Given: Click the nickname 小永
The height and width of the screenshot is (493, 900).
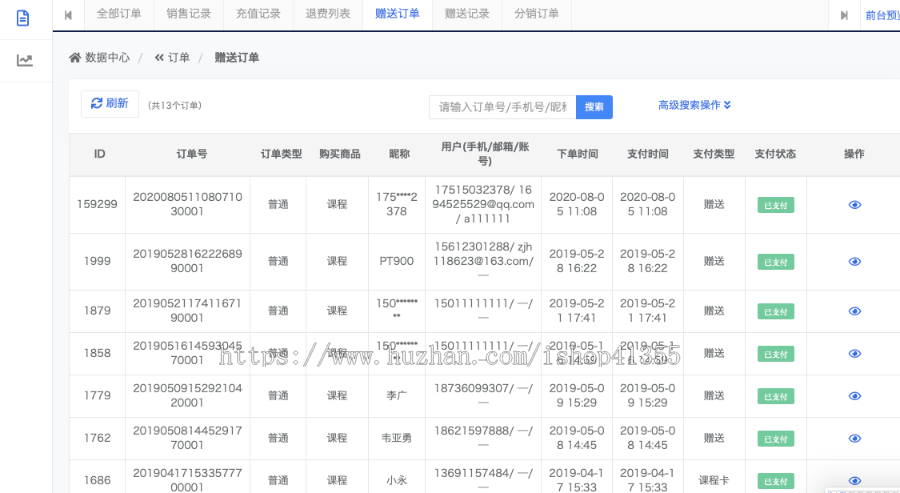Looking at the screenshot, I should coord(397,480).
